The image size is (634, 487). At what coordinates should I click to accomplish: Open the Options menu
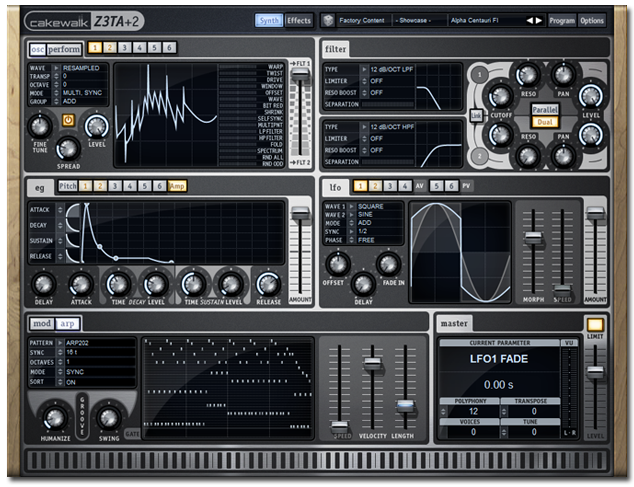pyautogui.click(x=592, y=20)
